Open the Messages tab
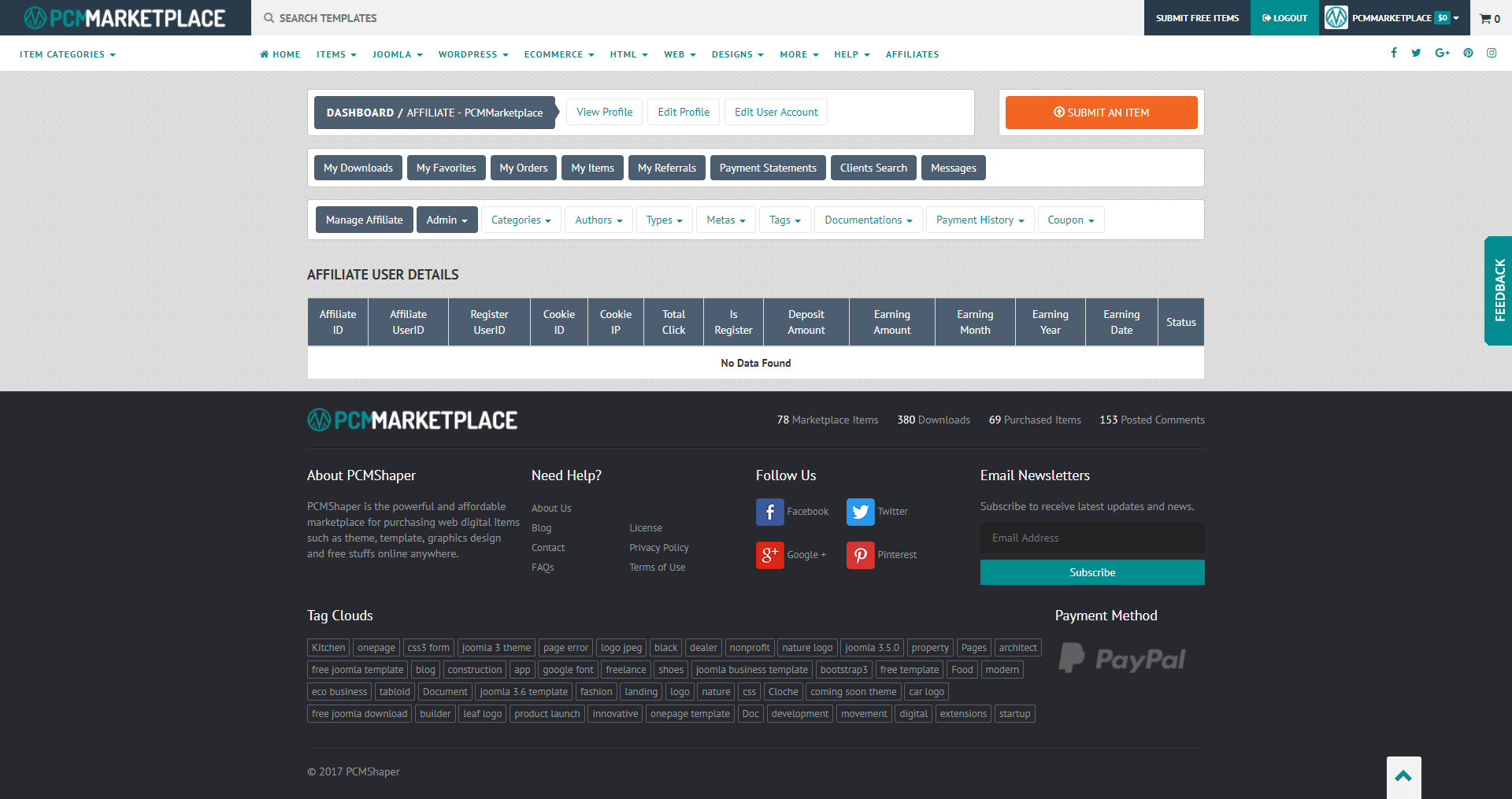This screenshot has width=1512, height=799. [953, 168]
